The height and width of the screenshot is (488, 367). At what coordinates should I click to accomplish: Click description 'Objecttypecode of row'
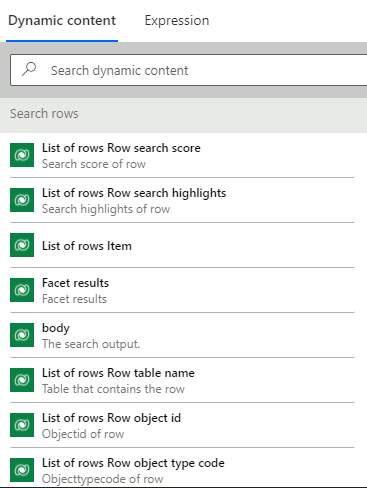pyautogui.click(x=103, y=479)
